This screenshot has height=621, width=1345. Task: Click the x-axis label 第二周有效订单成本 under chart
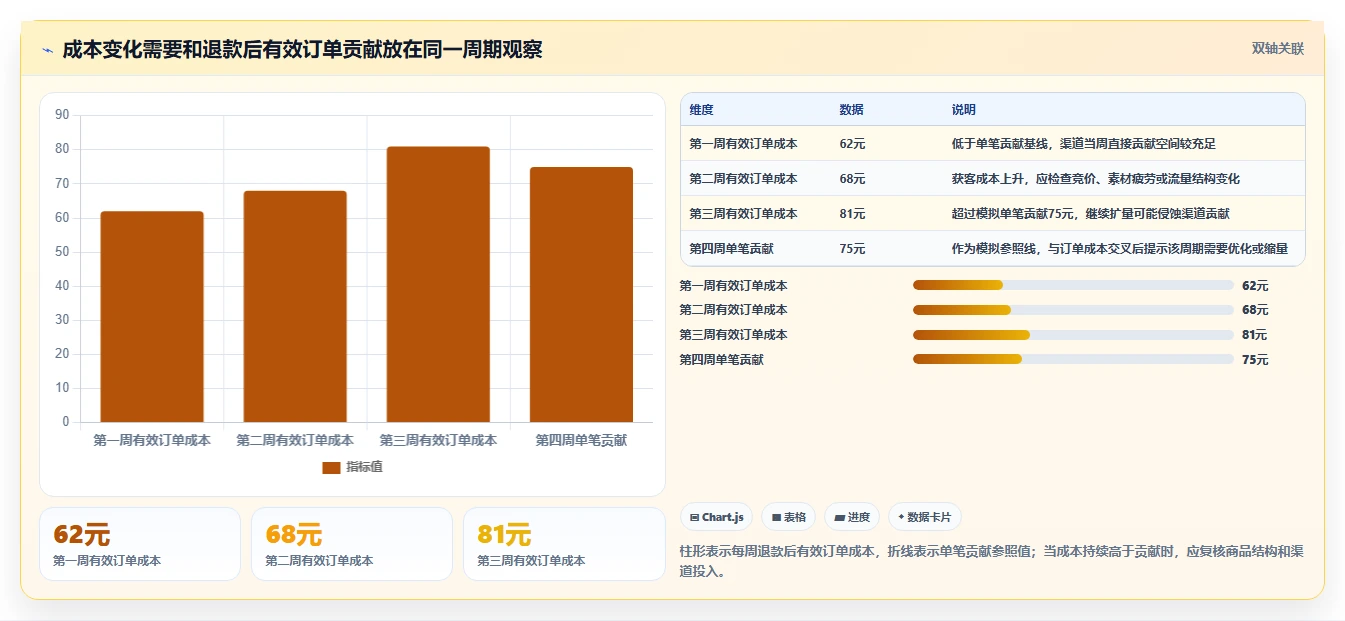(295, 440)
